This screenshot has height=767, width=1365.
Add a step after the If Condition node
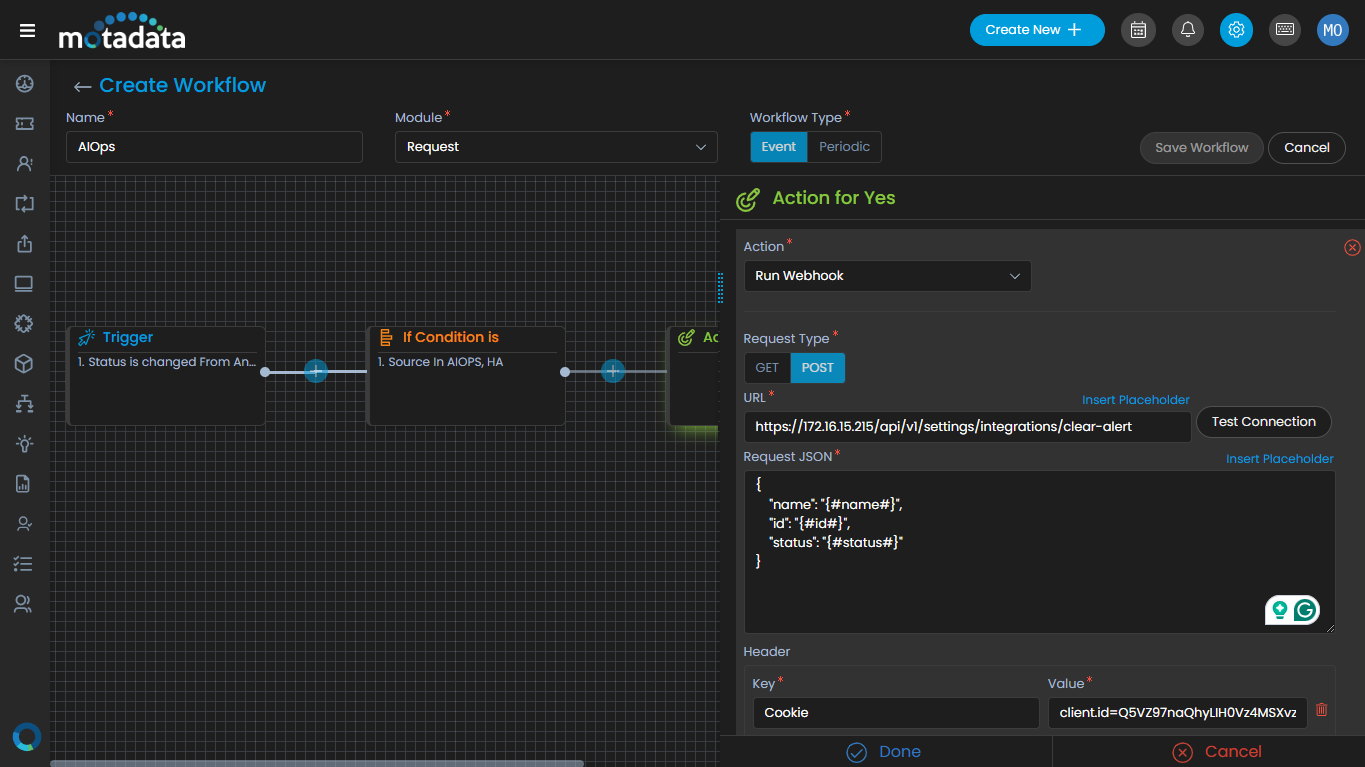tap(613, 372)
